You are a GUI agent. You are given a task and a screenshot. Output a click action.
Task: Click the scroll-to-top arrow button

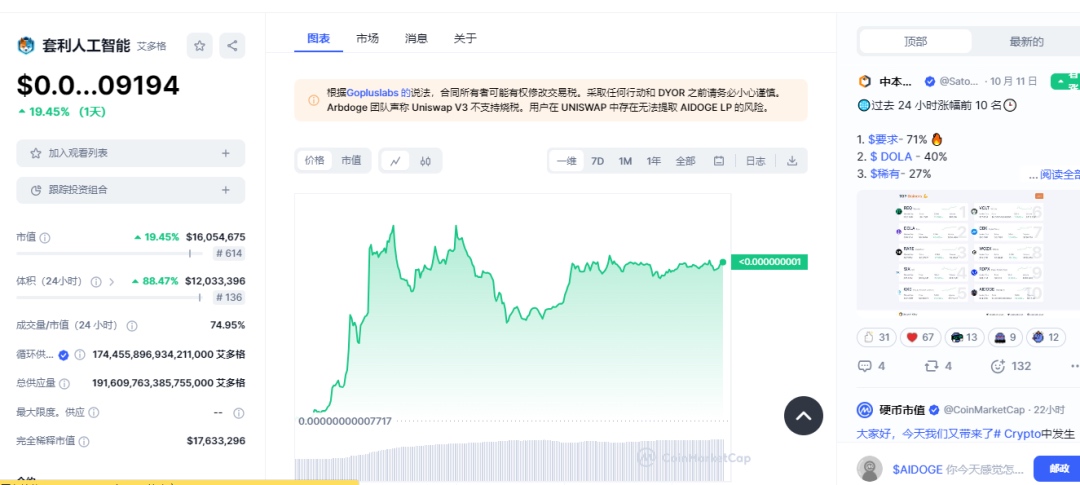(x=803, y=415)
